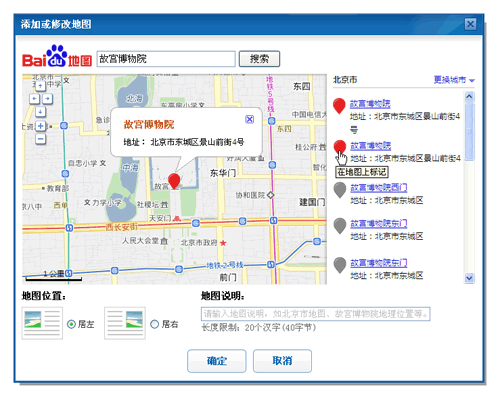500x399 pixels.
Task: Click the 协和医院 label on the map
Action: pyautogui.click(x=250, y=195)
